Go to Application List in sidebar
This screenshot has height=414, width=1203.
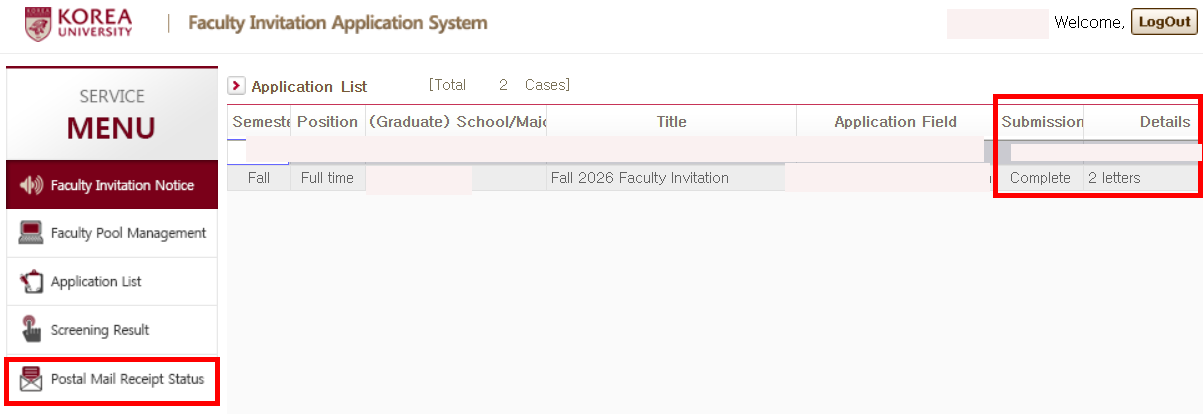click(x=96, y=282)
